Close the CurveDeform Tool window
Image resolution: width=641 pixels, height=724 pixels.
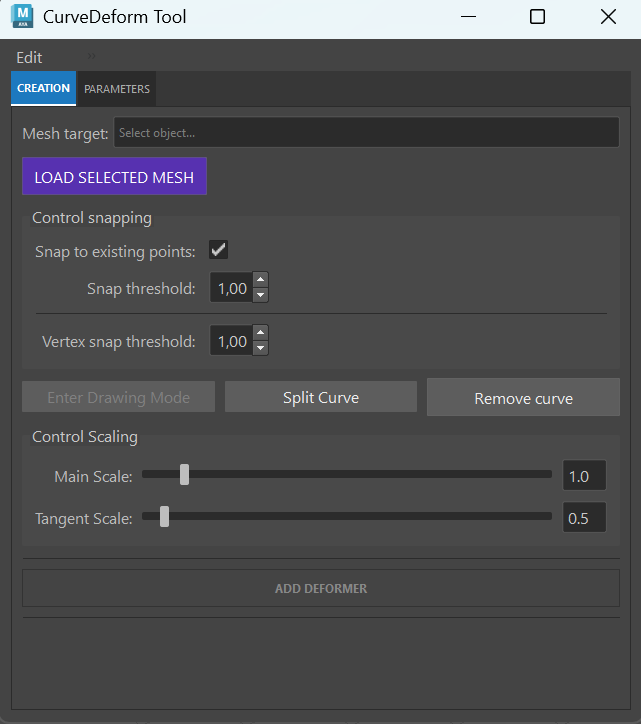(x=608, y=17)
